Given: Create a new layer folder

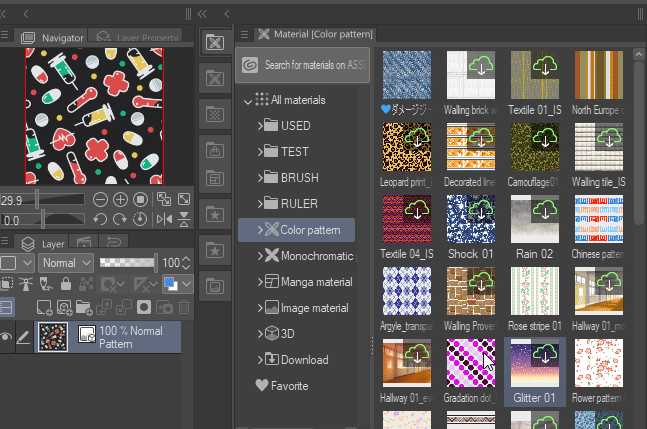Looking at the screenshot, I should pos(84,307).
